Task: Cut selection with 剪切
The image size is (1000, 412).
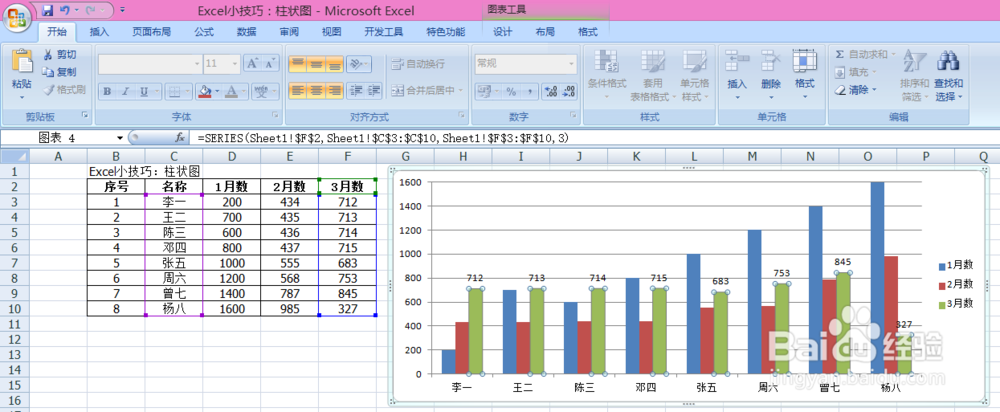Action: 59,55
